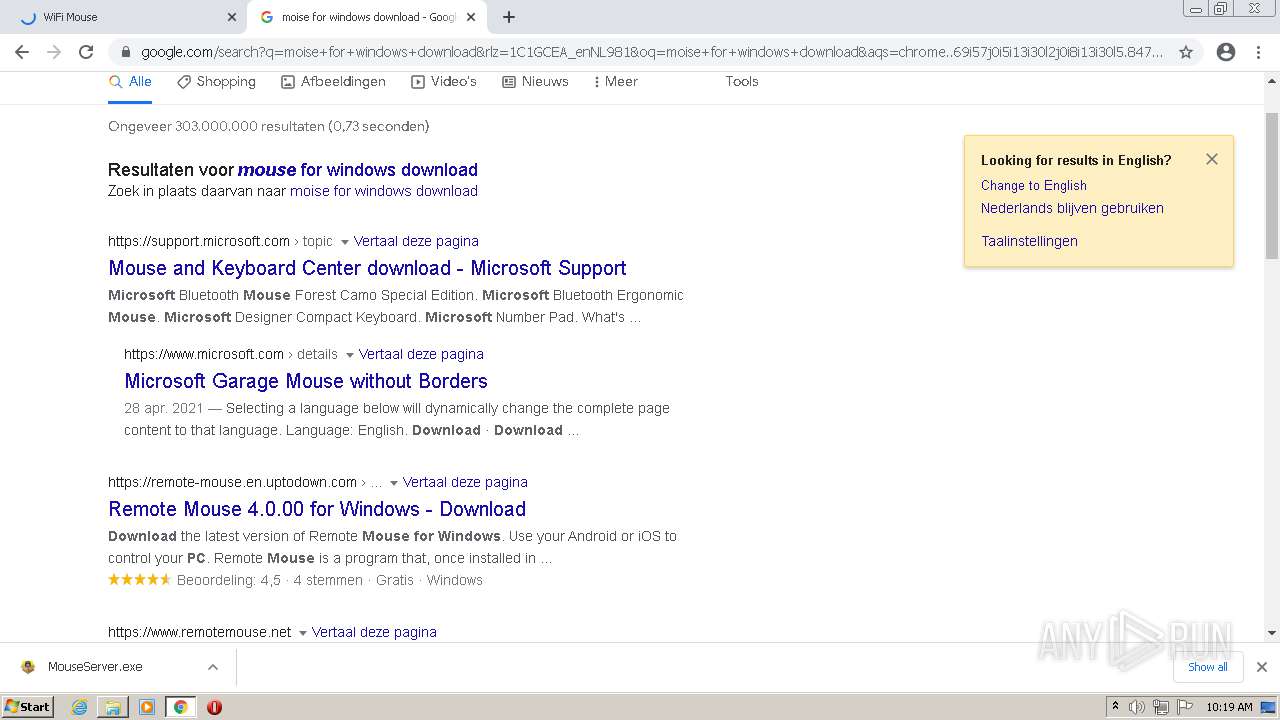
Task: Open Chrome's three-dot menu
Action: point(1258,52)
